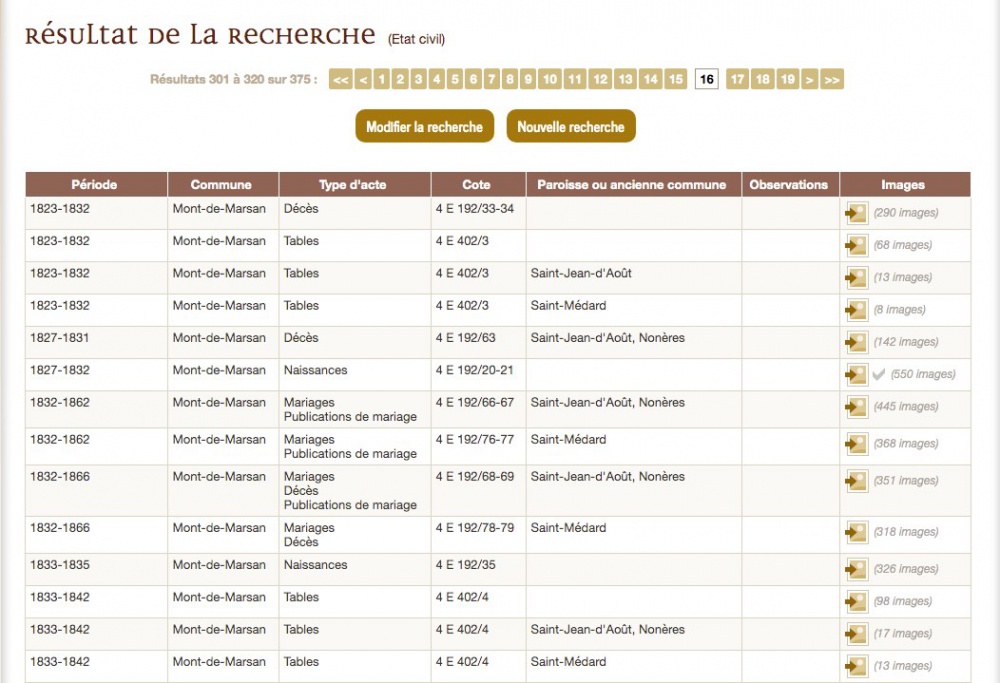Open viewer icon for Naissances 1827-1832 row
The height and width of the screenshot is (683, 1000).
point(856,375)
